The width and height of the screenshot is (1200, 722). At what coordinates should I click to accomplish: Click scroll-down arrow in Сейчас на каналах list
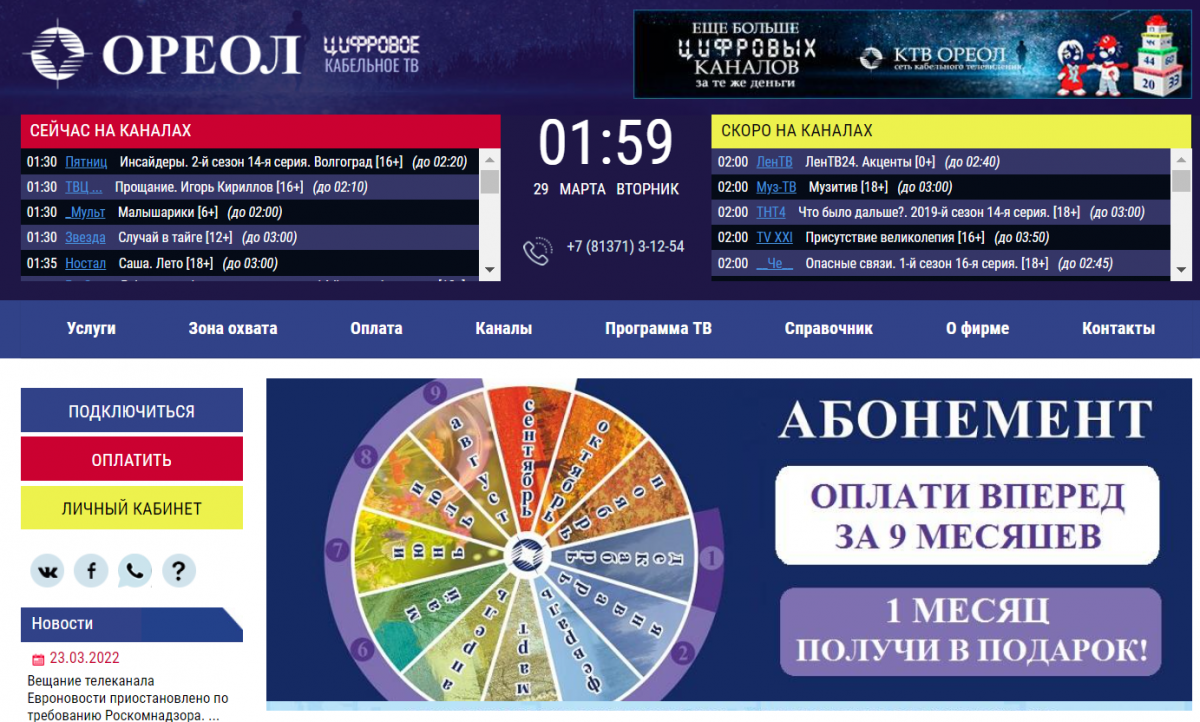tap(490, 270)
